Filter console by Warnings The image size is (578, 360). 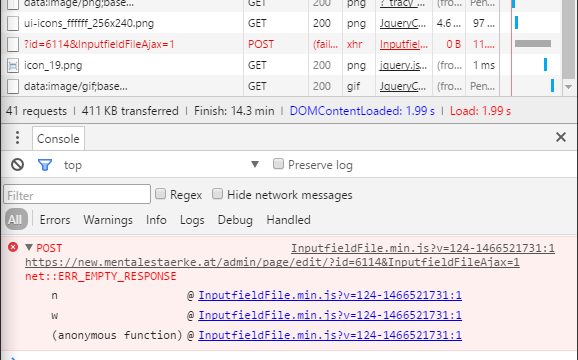coord(108,220)
